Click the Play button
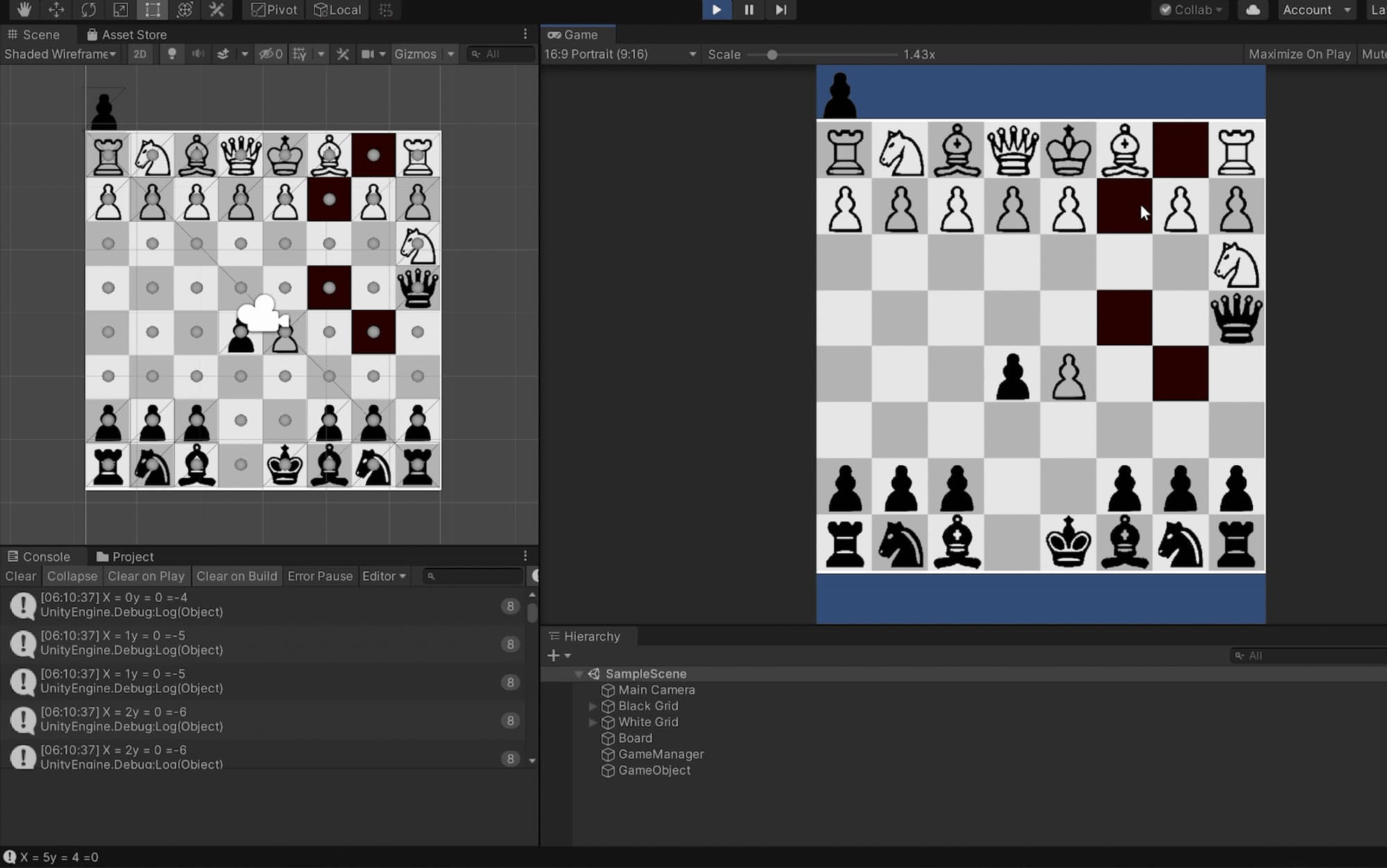Image resolution: width=1387 pixels, height=868 pixels. pos(716,10)
